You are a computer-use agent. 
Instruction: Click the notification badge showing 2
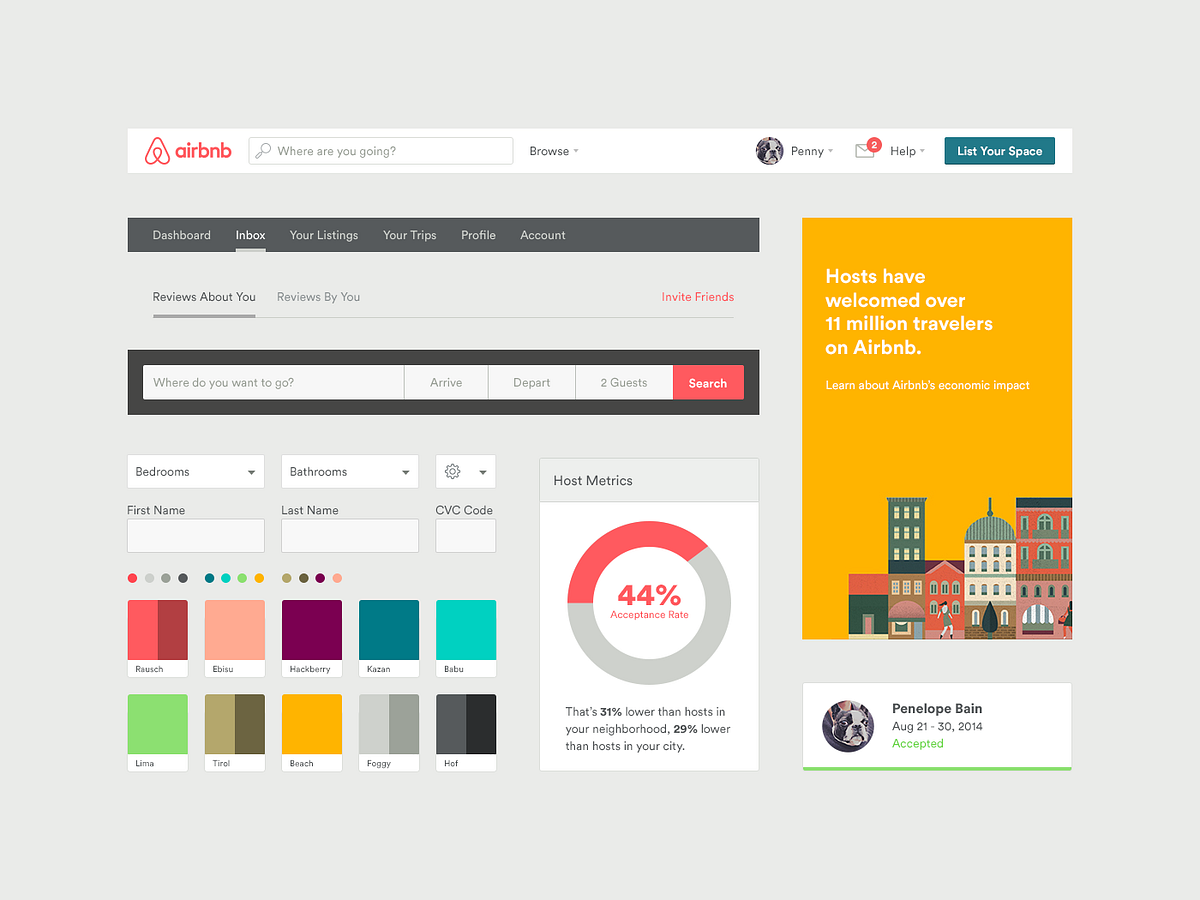[x=875, y=143]
